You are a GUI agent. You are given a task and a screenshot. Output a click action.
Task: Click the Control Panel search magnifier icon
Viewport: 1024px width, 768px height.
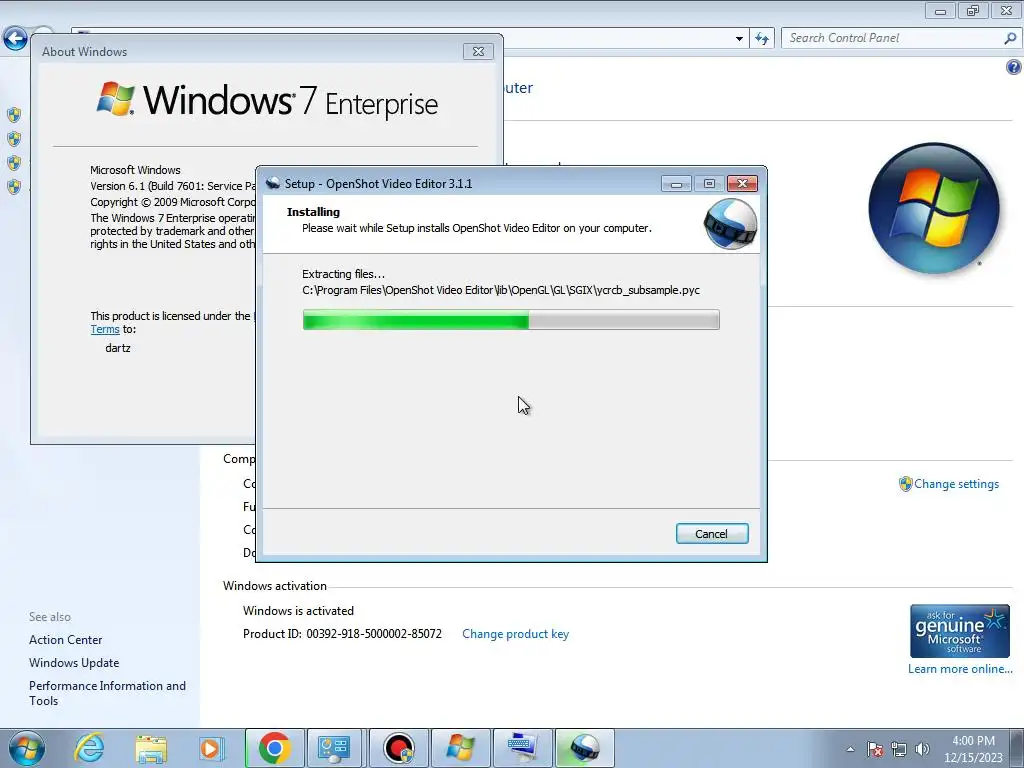1010,39
